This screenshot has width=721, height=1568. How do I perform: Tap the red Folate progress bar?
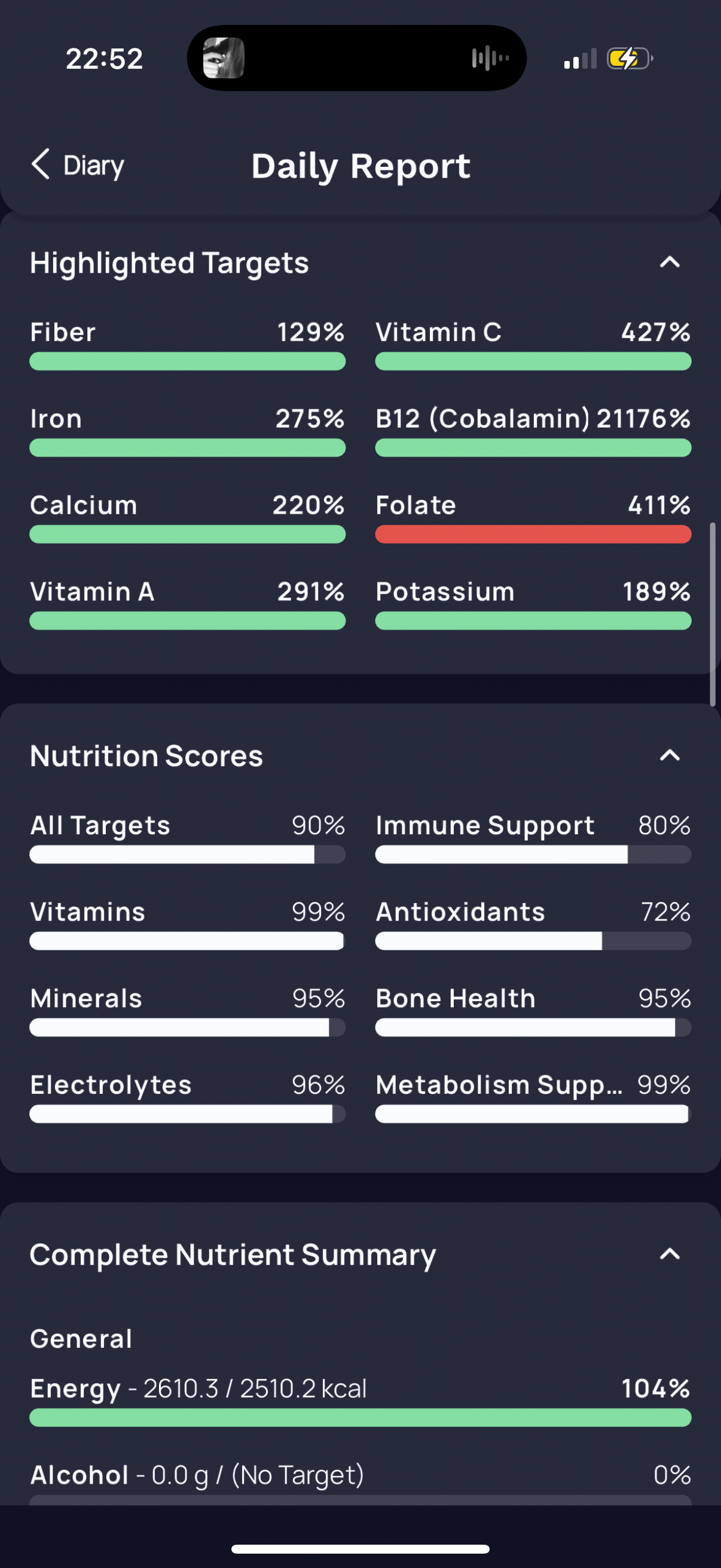pyautogui.click(x=533, y=535)
